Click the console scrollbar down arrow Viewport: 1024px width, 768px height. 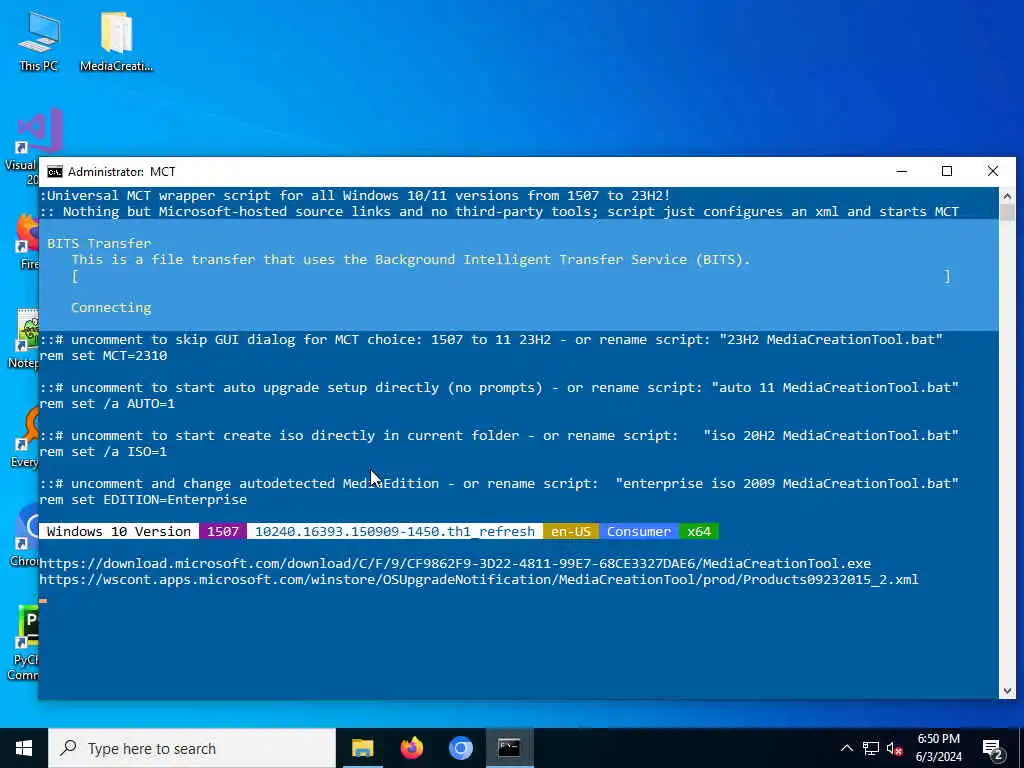click(x=1007, y=690)
